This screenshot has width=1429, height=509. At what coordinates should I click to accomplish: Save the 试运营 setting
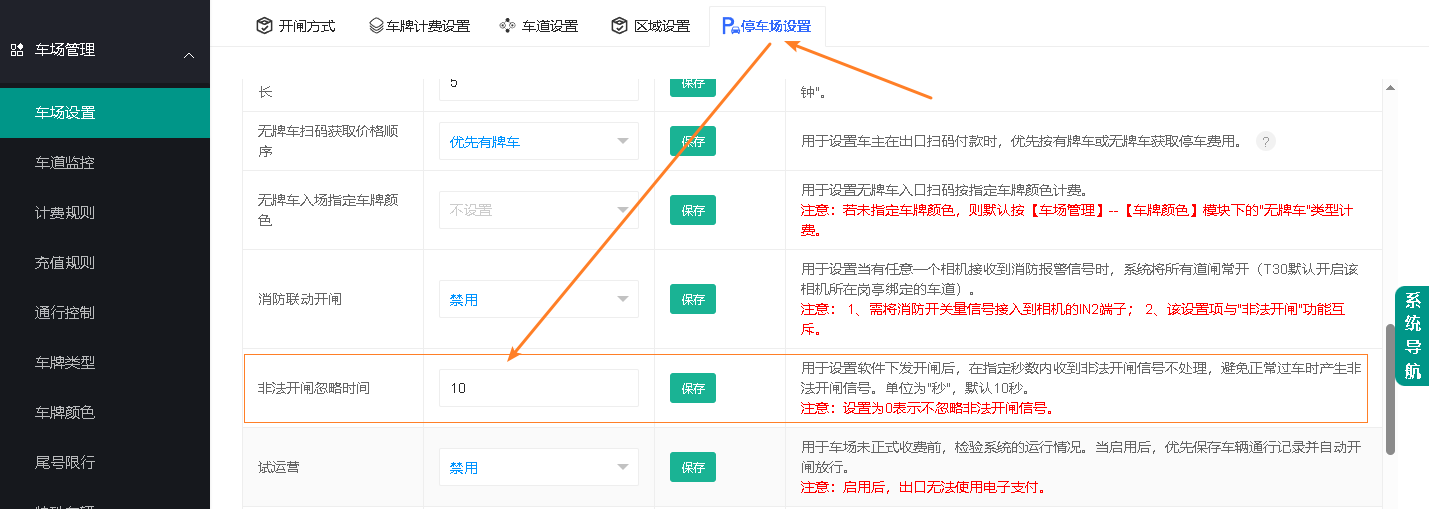(x=693, y=467)
